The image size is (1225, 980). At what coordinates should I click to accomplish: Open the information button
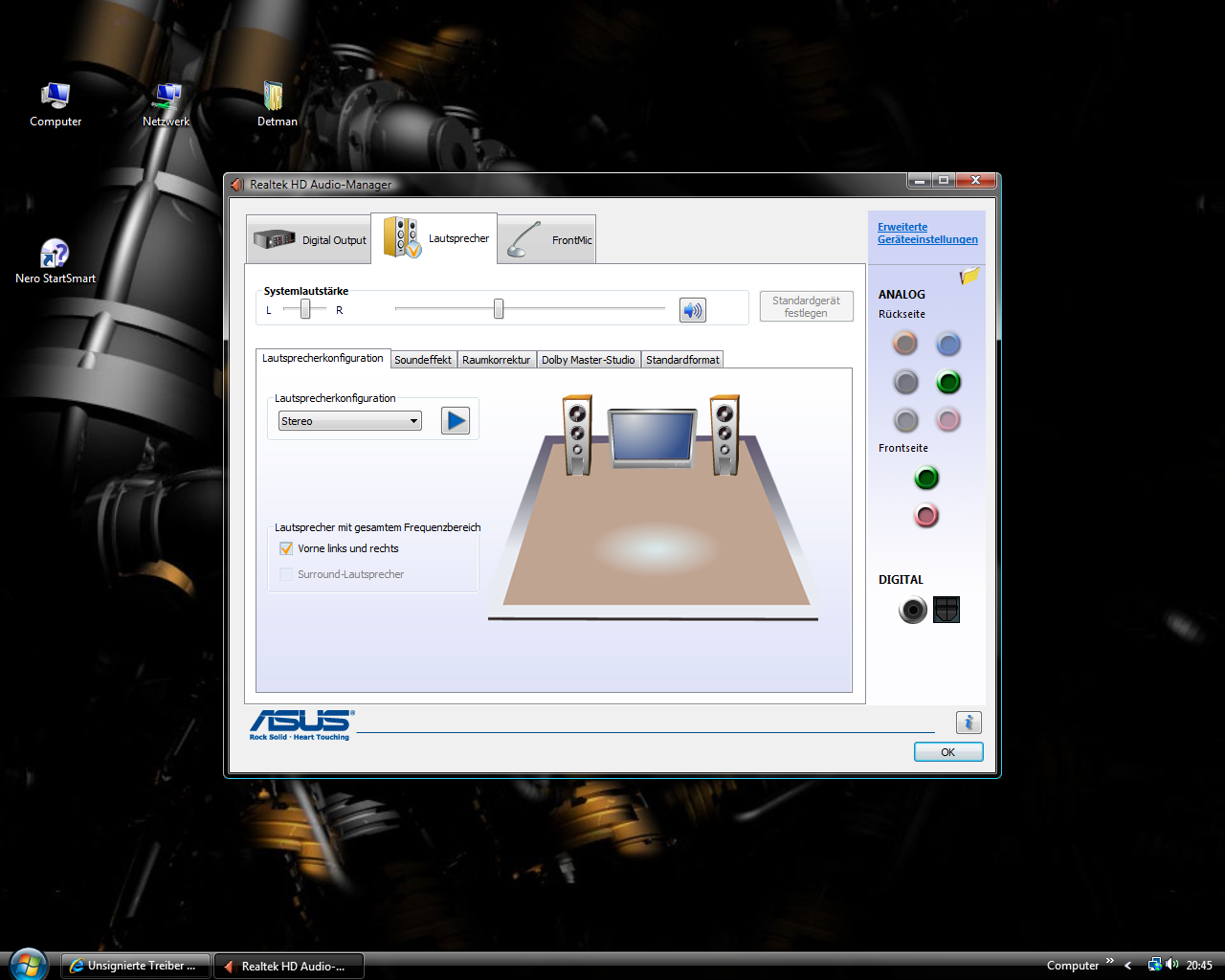pyautogui.click(x=969, y=723)
